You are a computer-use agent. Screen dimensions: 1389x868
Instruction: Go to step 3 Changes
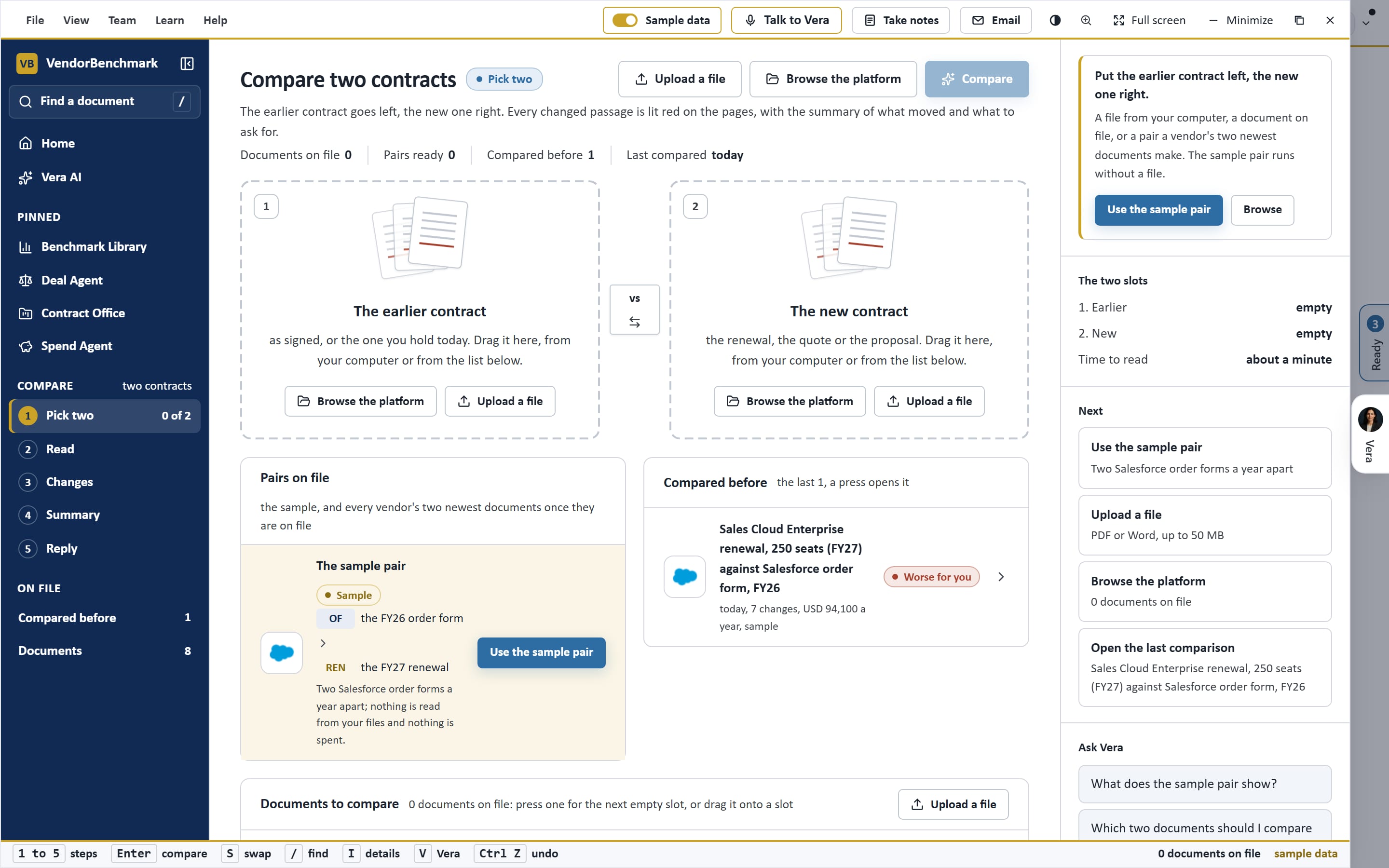click(x=105, y=482)
